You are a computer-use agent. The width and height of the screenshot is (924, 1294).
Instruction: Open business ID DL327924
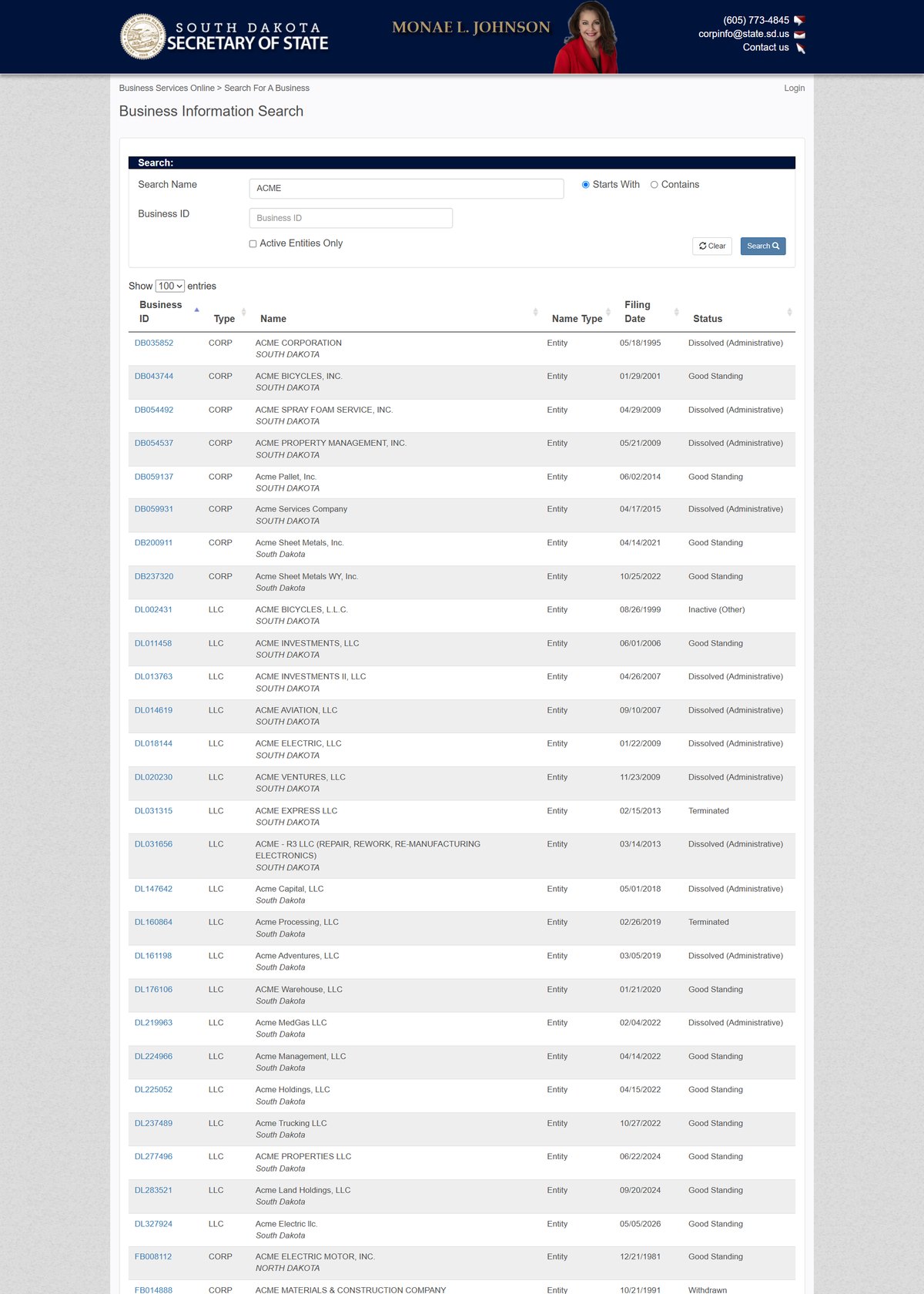point(153,1224)
